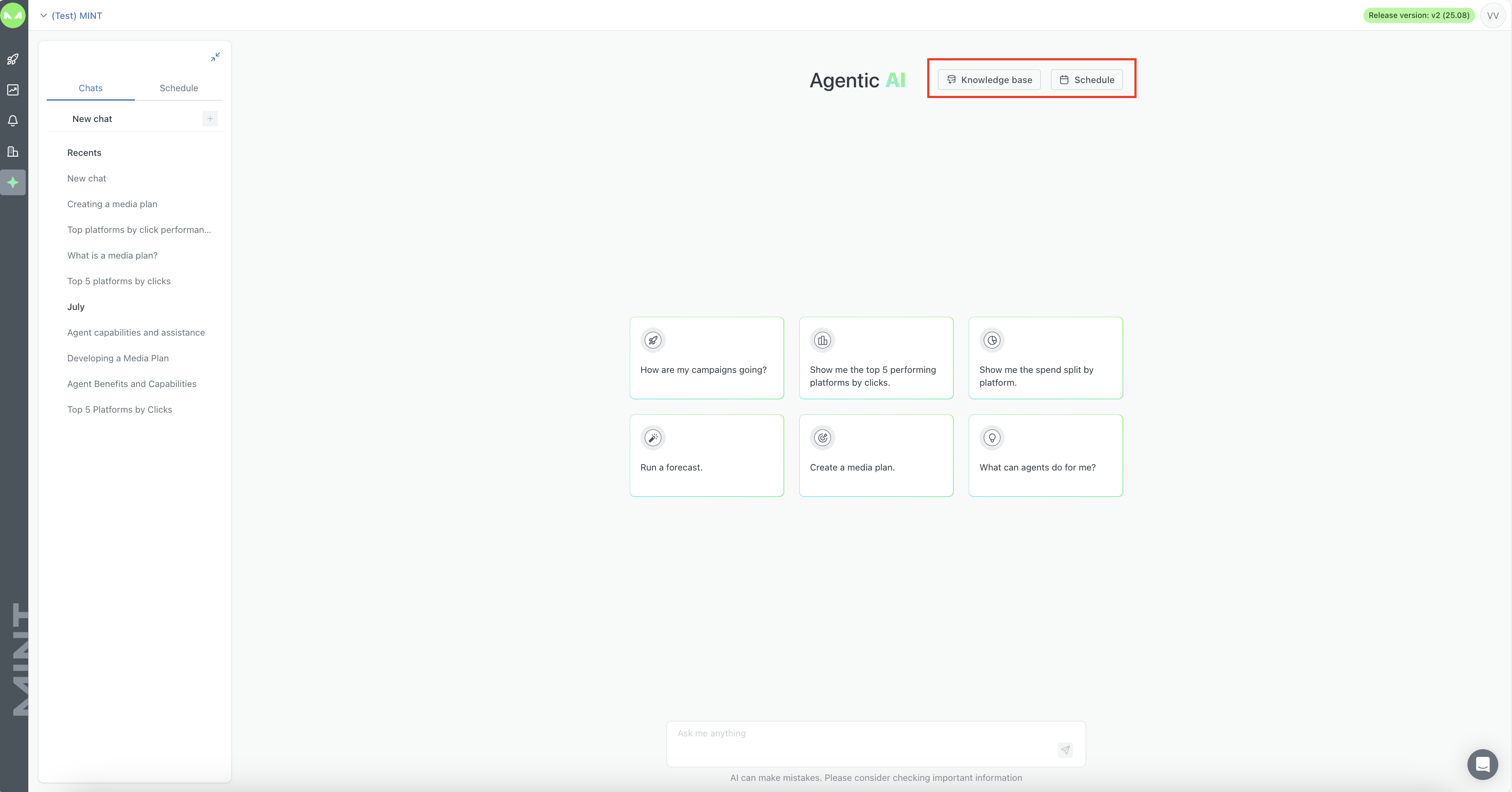The image size is (1512, 792).
Task: Open the notifications bell icon
Action: pyautogui.click(x=13, y=121)
